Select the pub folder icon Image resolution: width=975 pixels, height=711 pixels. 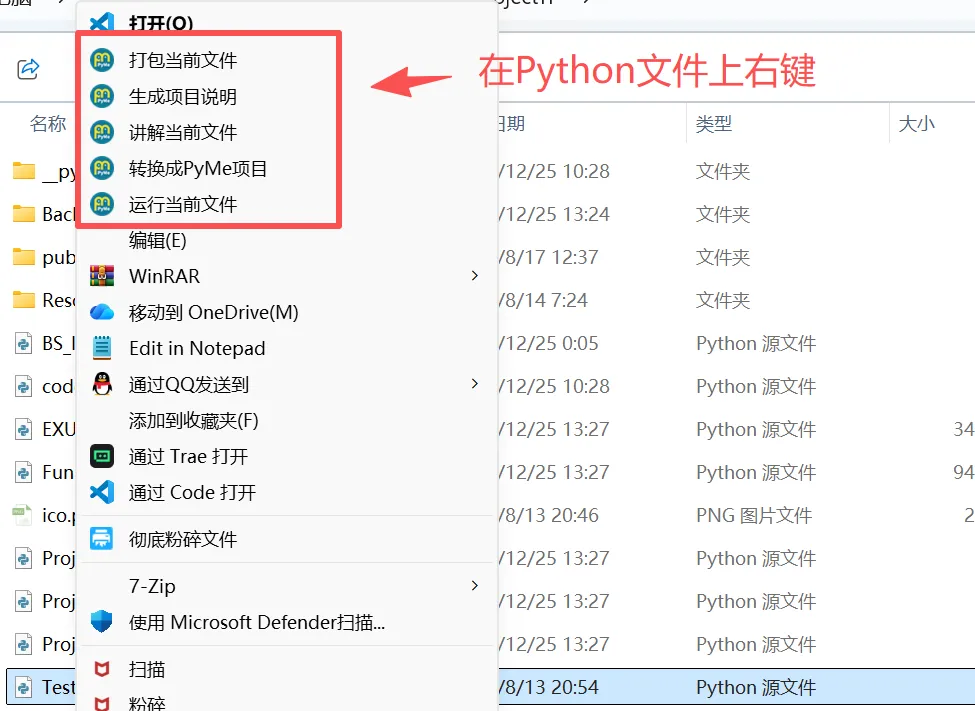[x=24, y=256]
